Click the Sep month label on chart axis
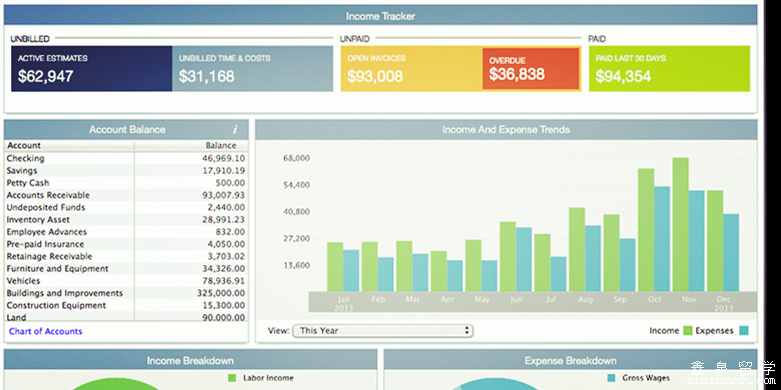 click(x=620, y=299)
